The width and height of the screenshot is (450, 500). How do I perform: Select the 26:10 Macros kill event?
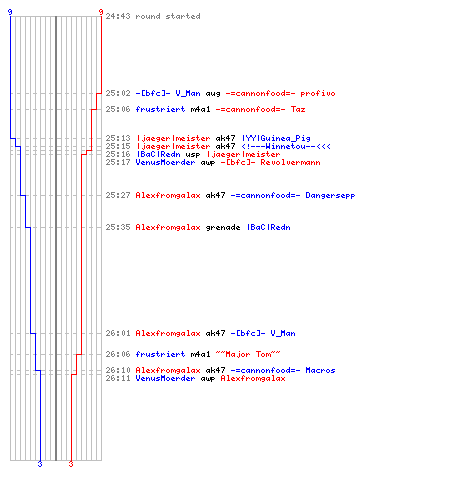pos(220,370)
